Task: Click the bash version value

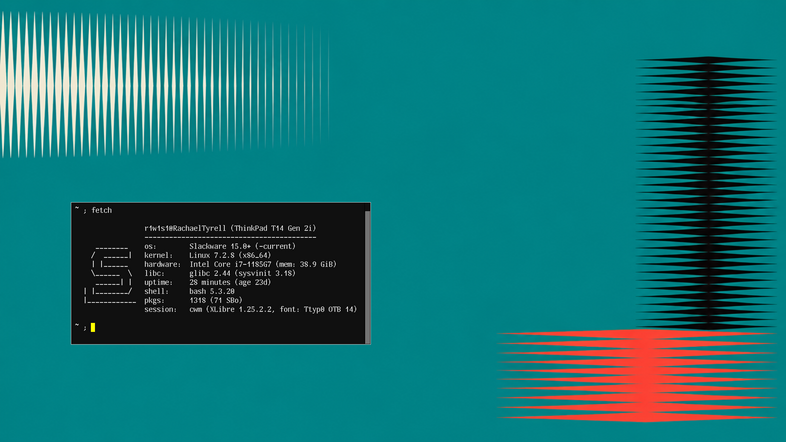Action: [x=212, y=291]
